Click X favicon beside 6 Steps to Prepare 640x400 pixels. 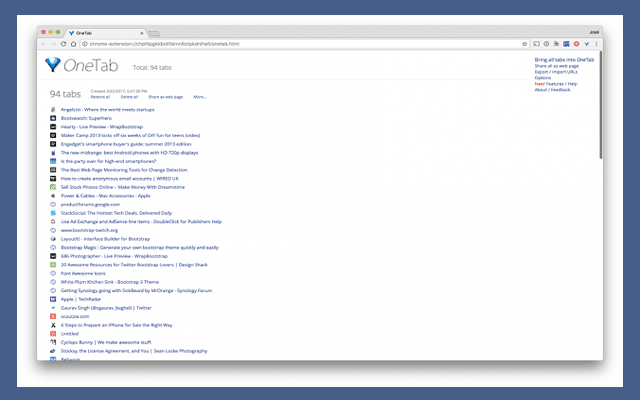pos(53,325)
